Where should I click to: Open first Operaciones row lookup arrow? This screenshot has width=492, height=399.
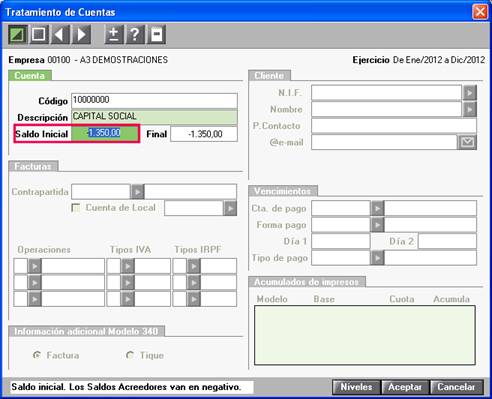(35, 266)
